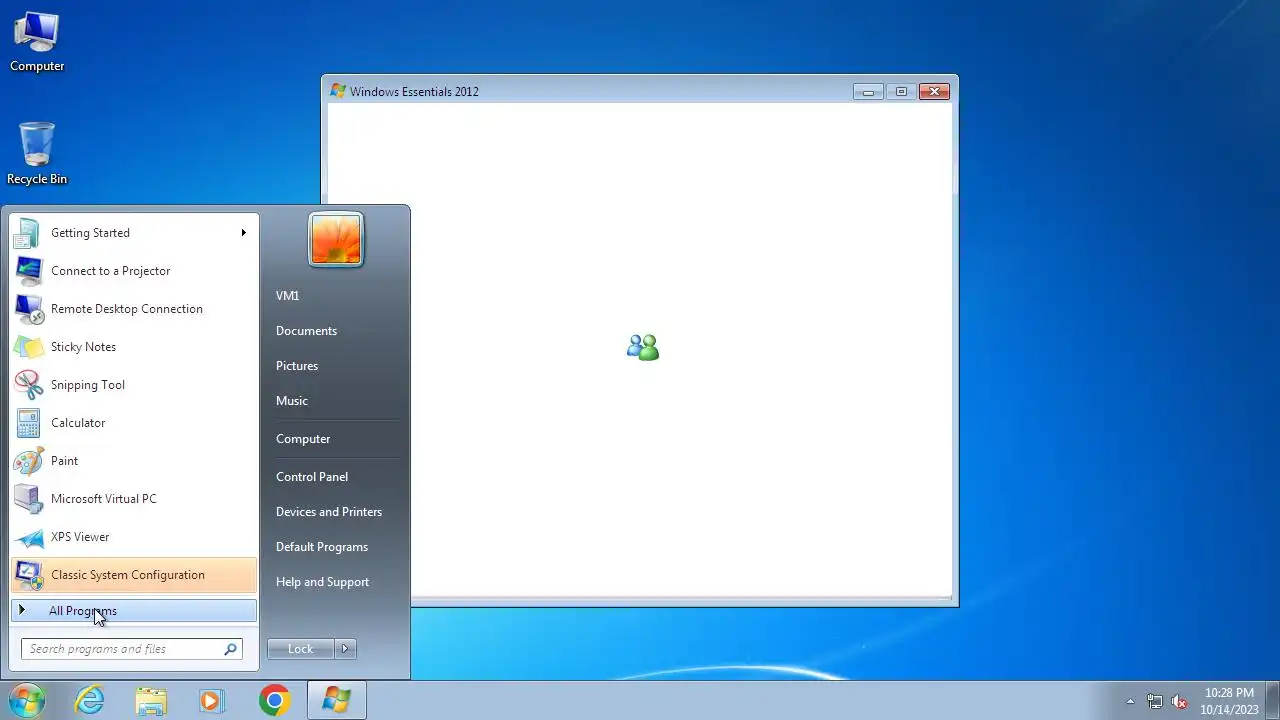This screenshot has height=720, width=1280.
Task: Click the Lock button
Action: coord(301,649)
